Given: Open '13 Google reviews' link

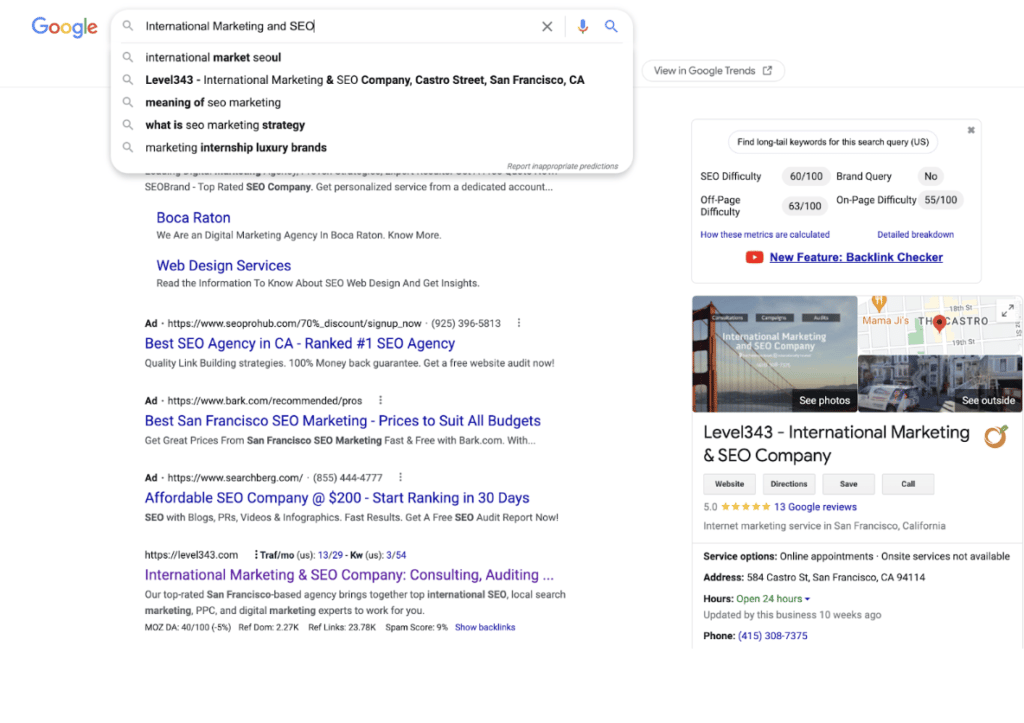Looking at the screenshot, I should click(x=815, y=507).
